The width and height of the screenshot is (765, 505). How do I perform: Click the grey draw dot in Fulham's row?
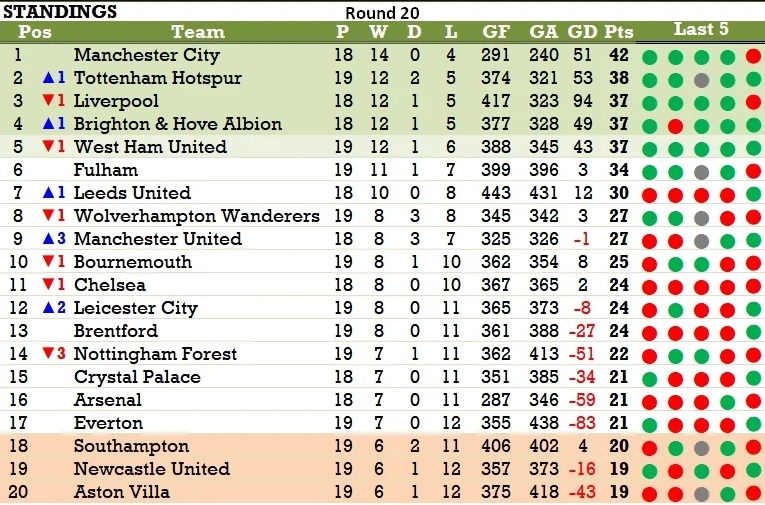click(702, 172)
